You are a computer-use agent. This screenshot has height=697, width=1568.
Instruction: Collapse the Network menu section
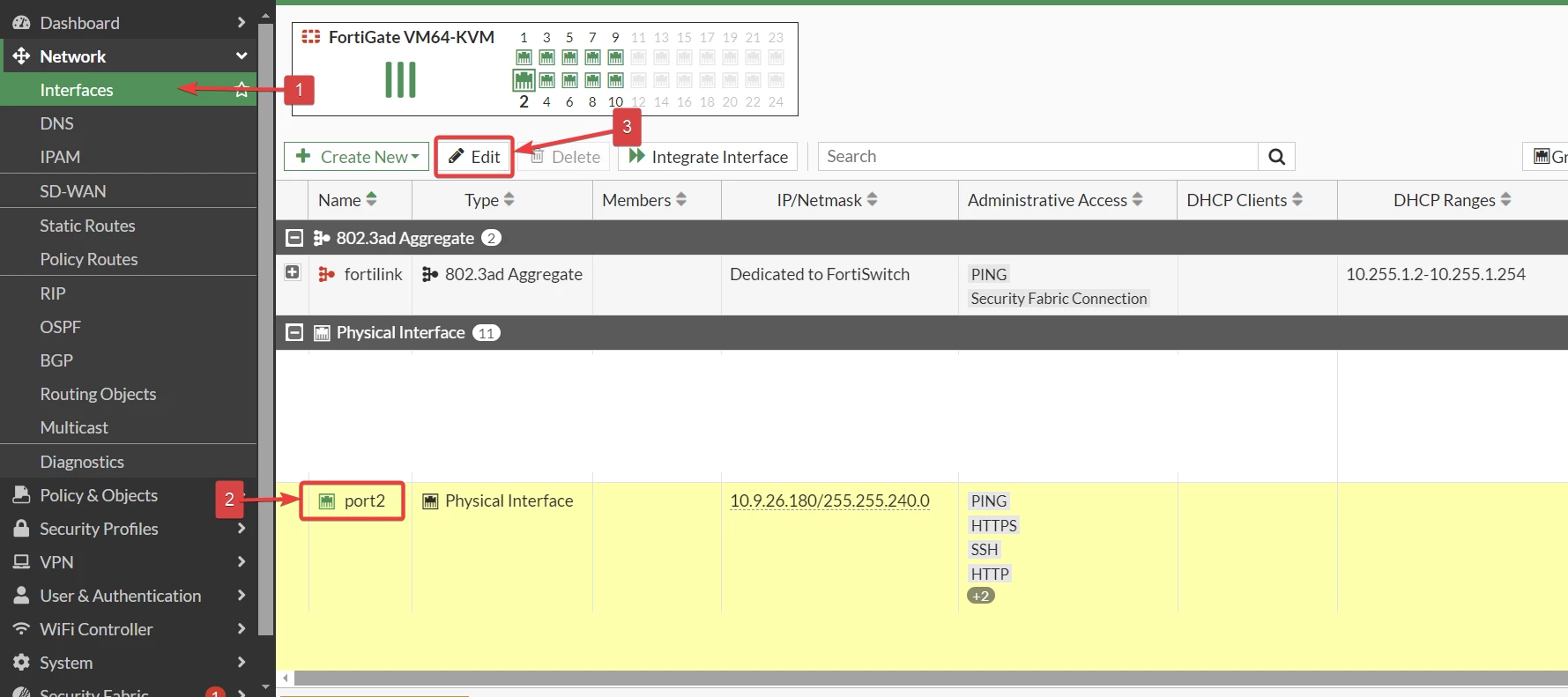tap(242, 56)
